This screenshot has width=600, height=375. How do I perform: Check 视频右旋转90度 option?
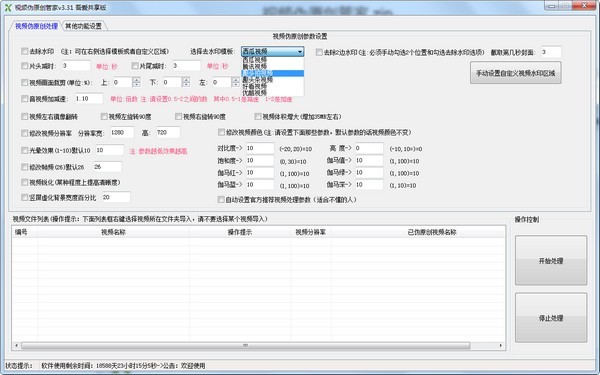point(178,116)
